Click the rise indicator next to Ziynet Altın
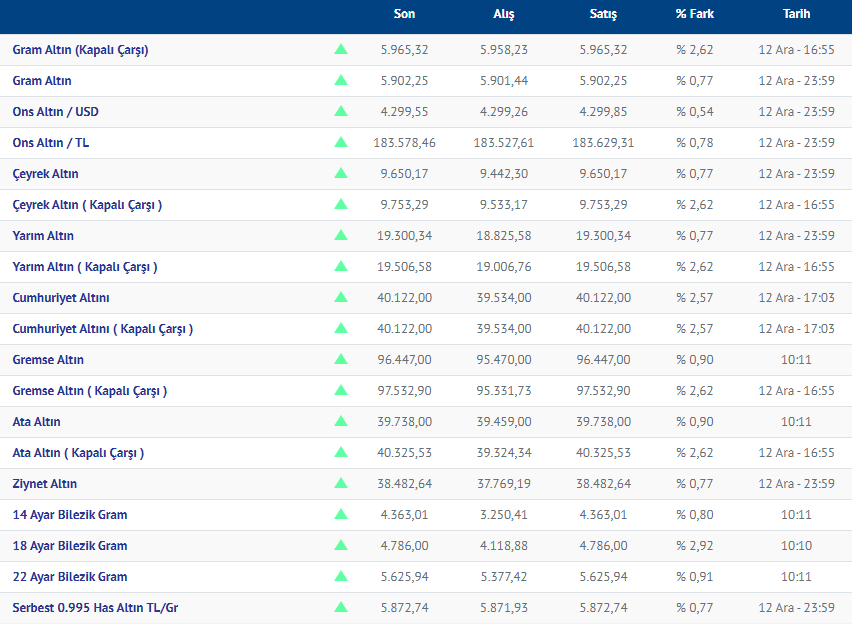 coord(341,484)
